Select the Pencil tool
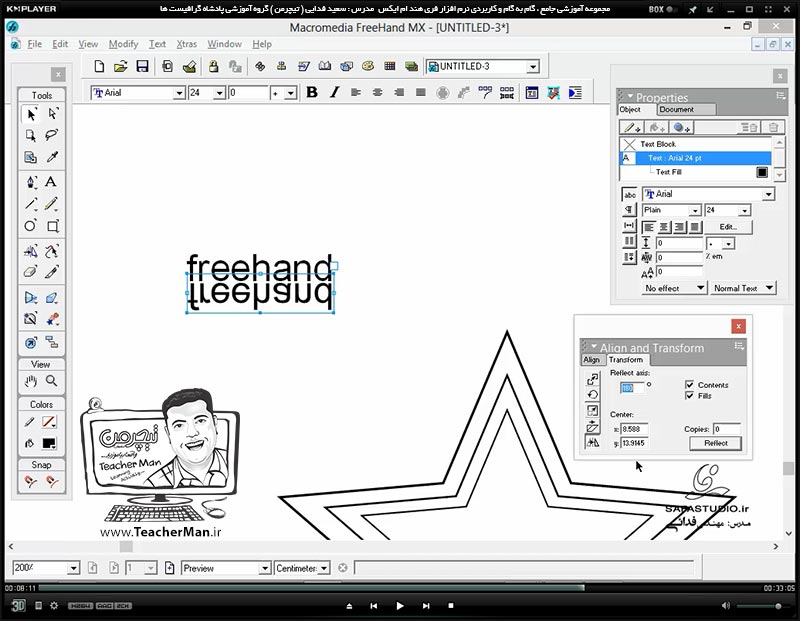Viewport: 800px width, 621px height. click(x=51, y=204)
